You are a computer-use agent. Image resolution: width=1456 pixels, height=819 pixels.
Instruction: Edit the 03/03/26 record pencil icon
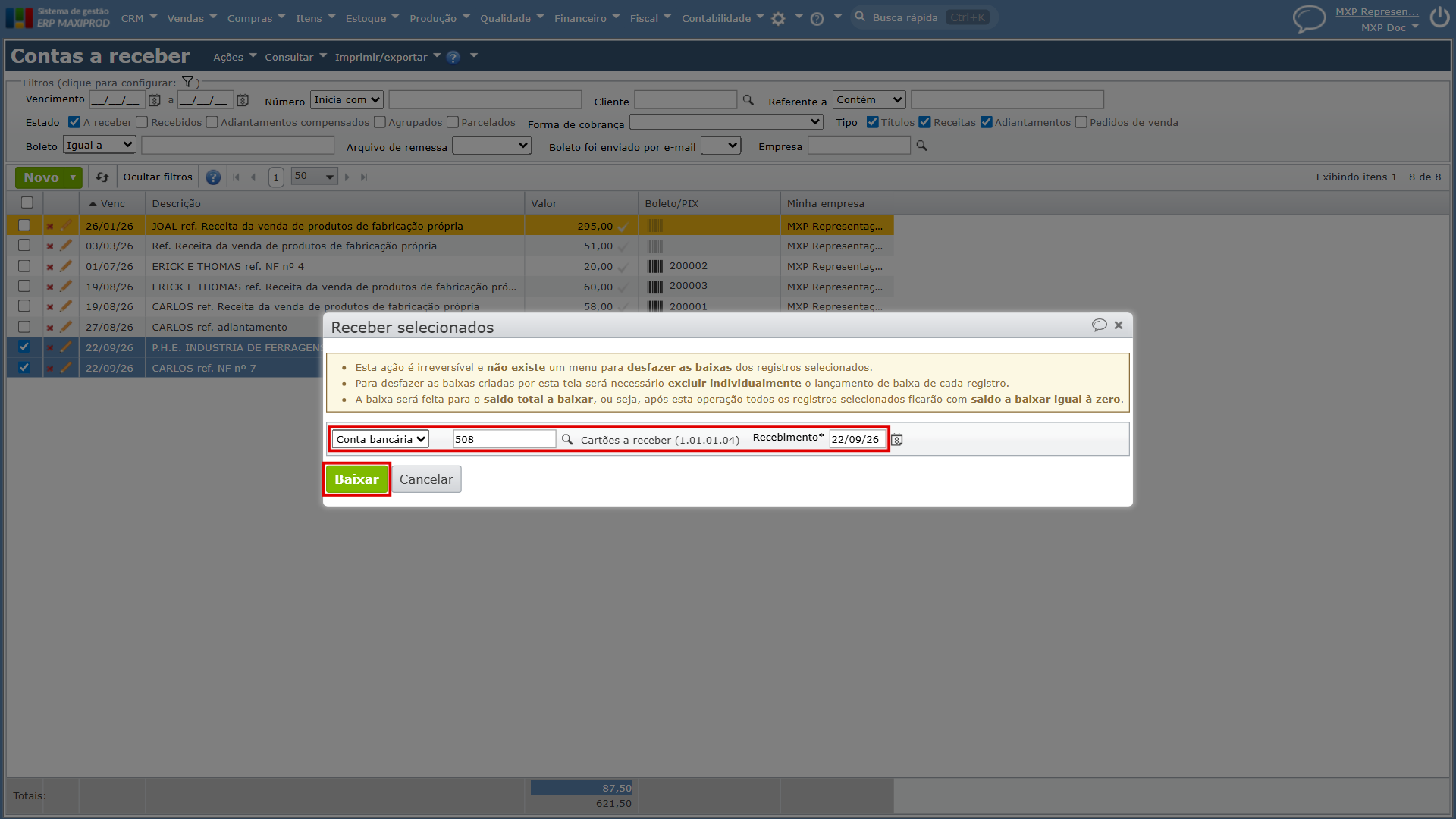[66, 246]
